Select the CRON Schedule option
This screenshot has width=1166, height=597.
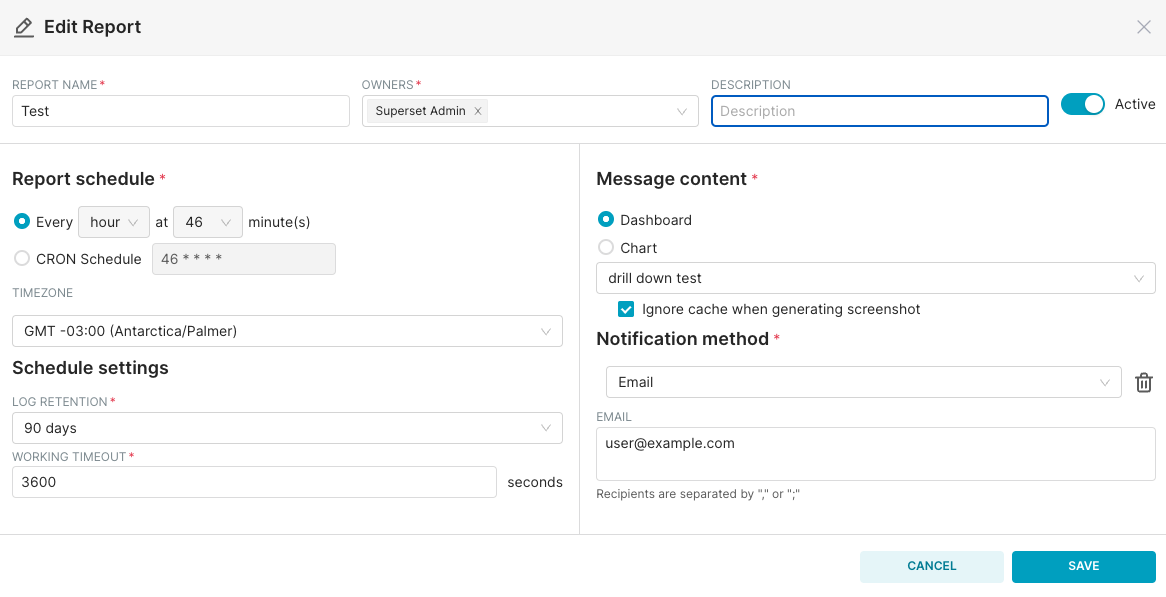pyautogui.click(x=22, y=258)
